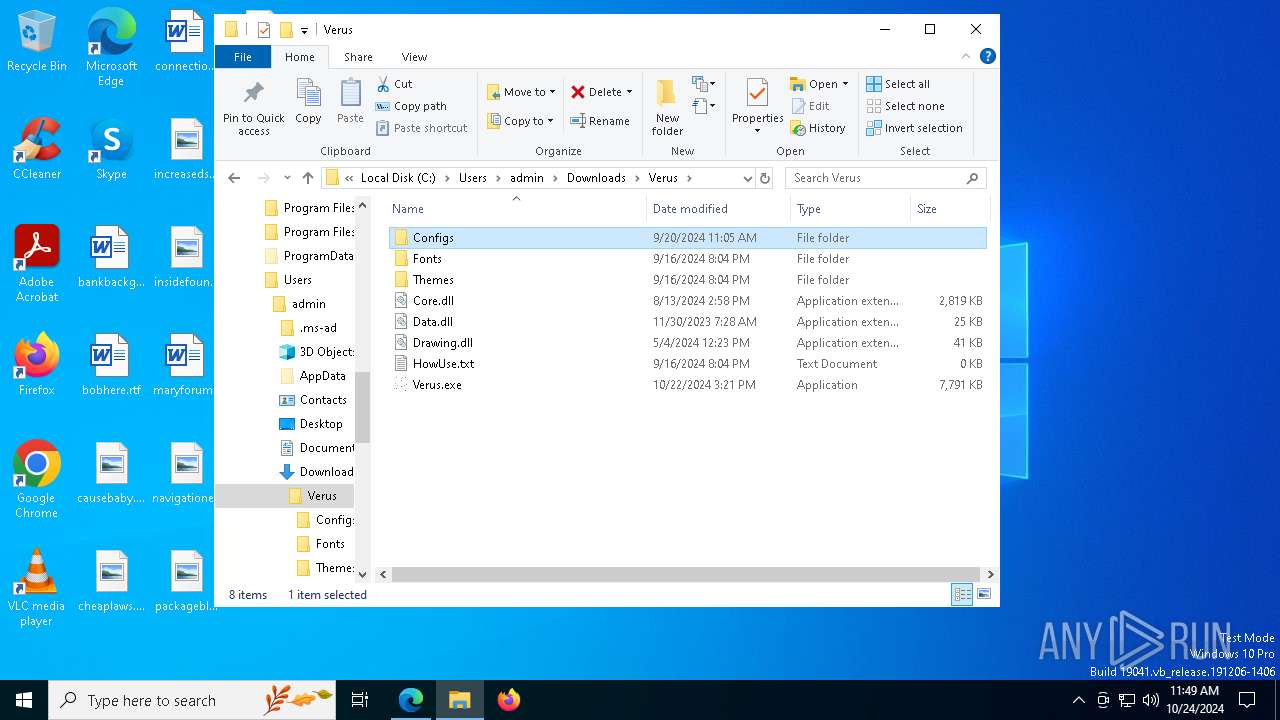
Task: Click Pin to Quick access icon
Action: click(253, 107)
